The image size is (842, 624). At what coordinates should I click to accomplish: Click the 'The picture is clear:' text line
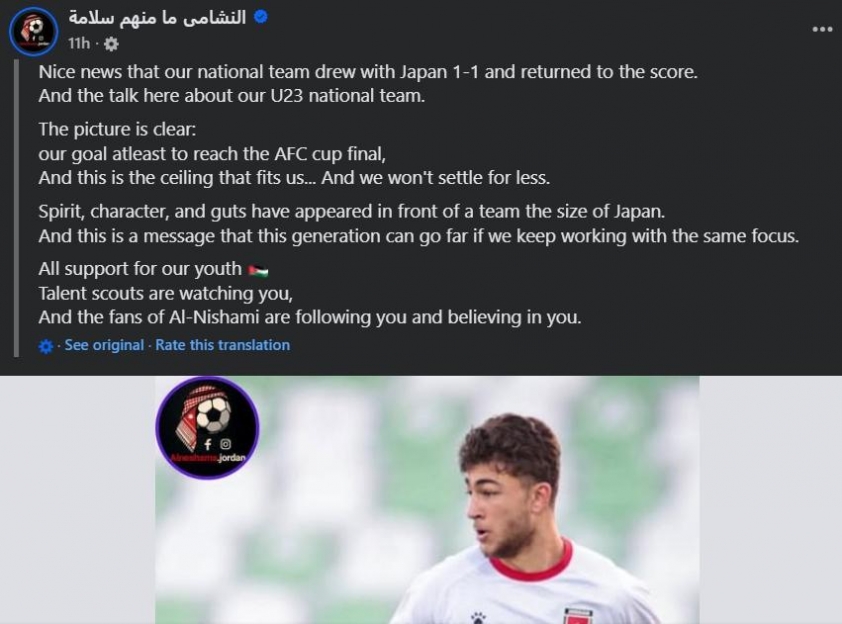click(x=117, y=129)
